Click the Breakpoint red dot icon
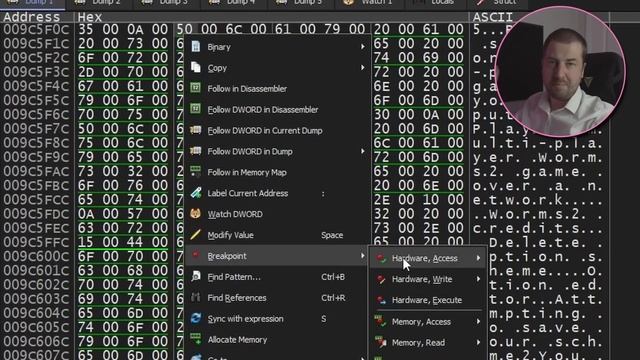 [x=196, y=255]
